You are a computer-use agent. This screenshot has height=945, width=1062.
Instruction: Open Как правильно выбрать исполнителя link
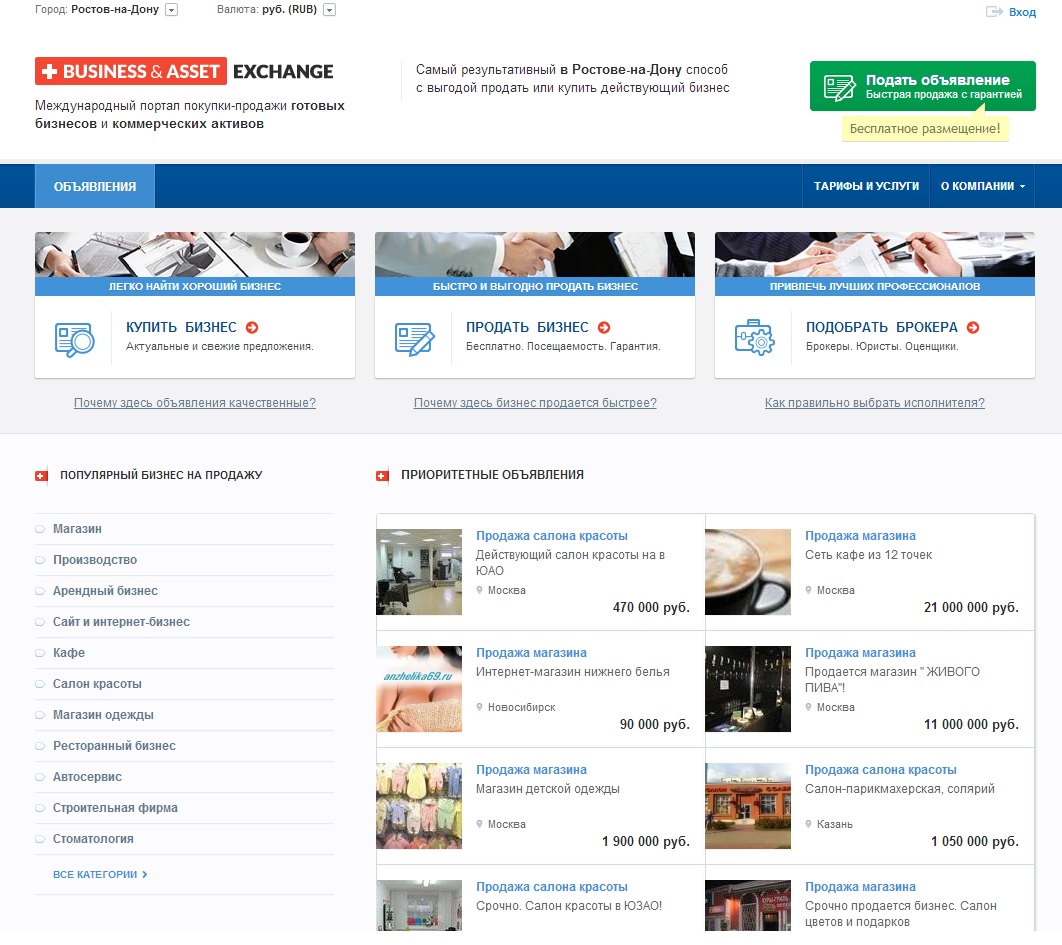point(874,402)
